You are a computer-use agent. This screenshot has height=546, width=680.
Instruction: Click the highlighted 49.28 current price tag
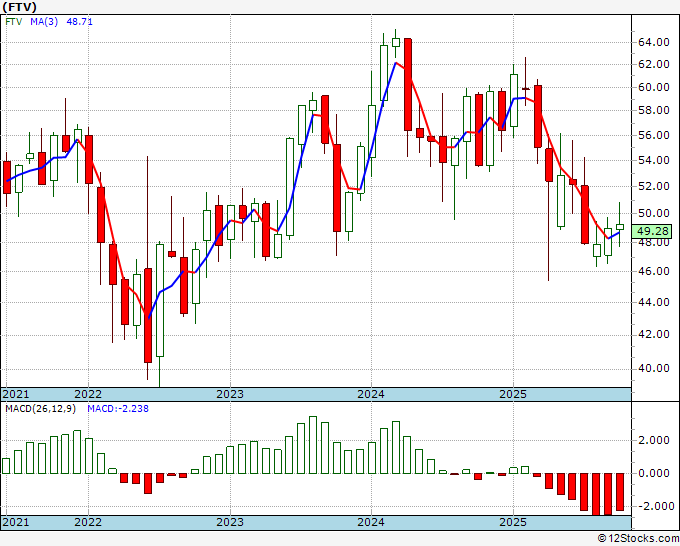651,231
